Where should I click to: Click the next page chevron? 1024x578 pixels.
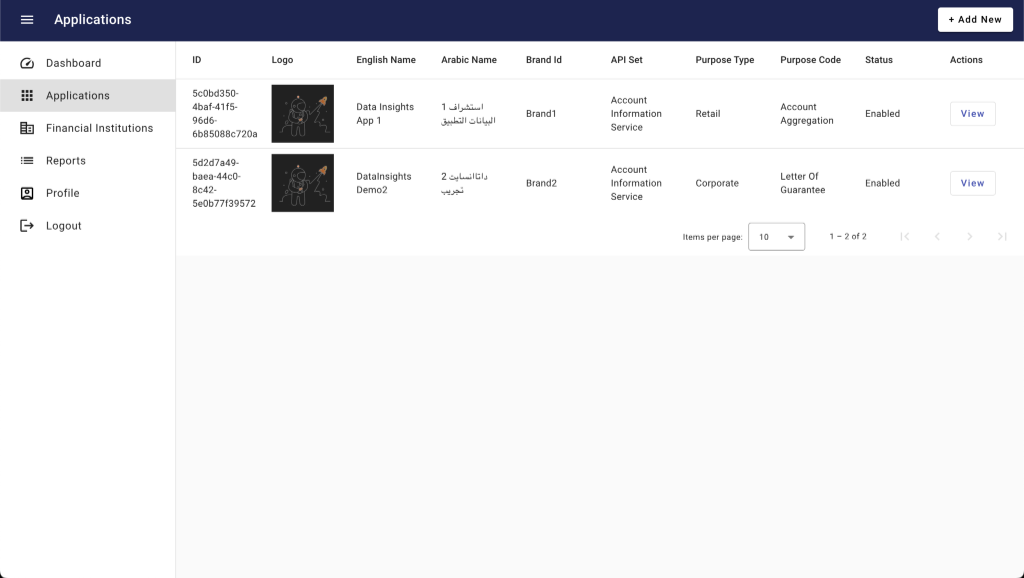click(969, 236)
